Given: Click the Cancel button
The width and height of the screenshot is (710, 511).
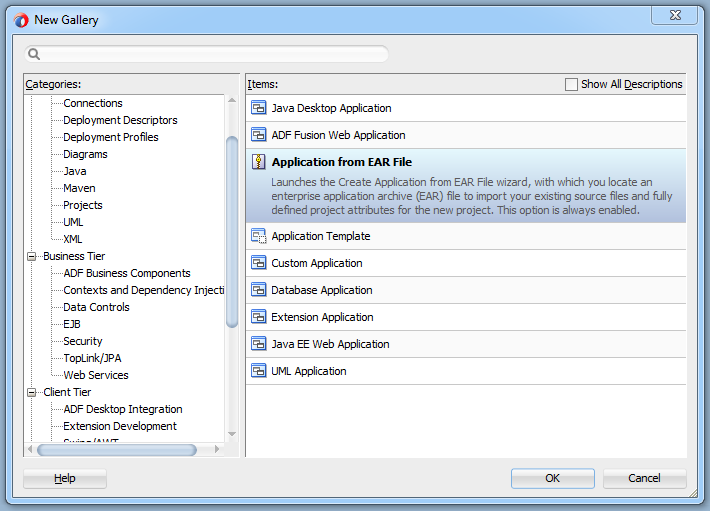Looking at the screenshot, I should (644, 478).
